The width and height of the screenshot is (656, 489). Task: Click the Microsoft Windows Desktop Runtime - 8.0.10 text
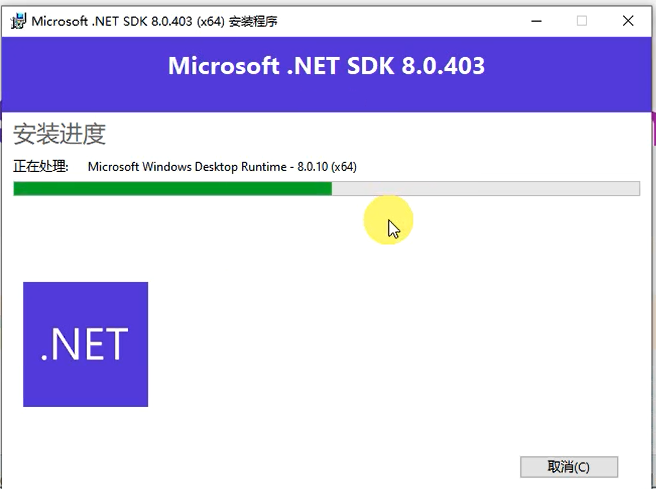[x=222, y=166]
